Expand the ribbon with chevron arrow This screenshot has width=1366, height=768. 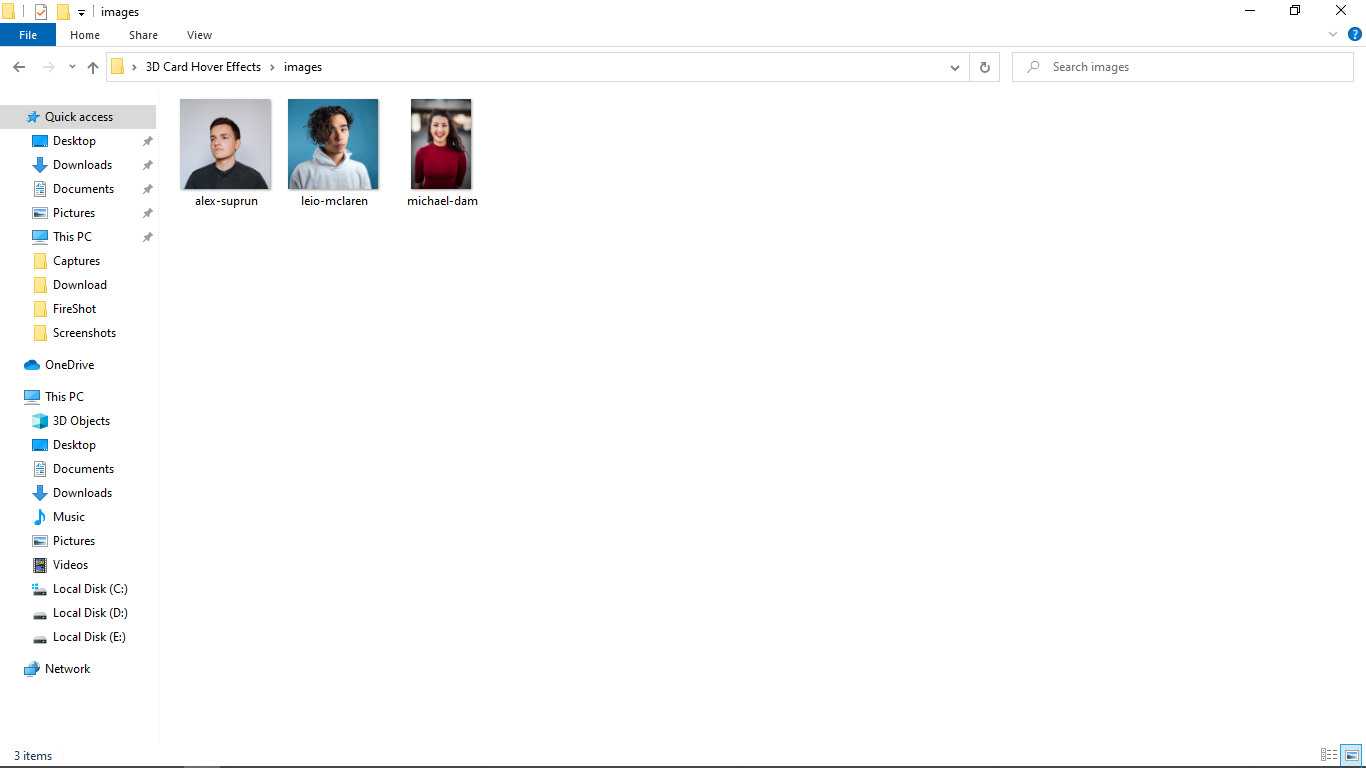click(x=1333, y=34)
